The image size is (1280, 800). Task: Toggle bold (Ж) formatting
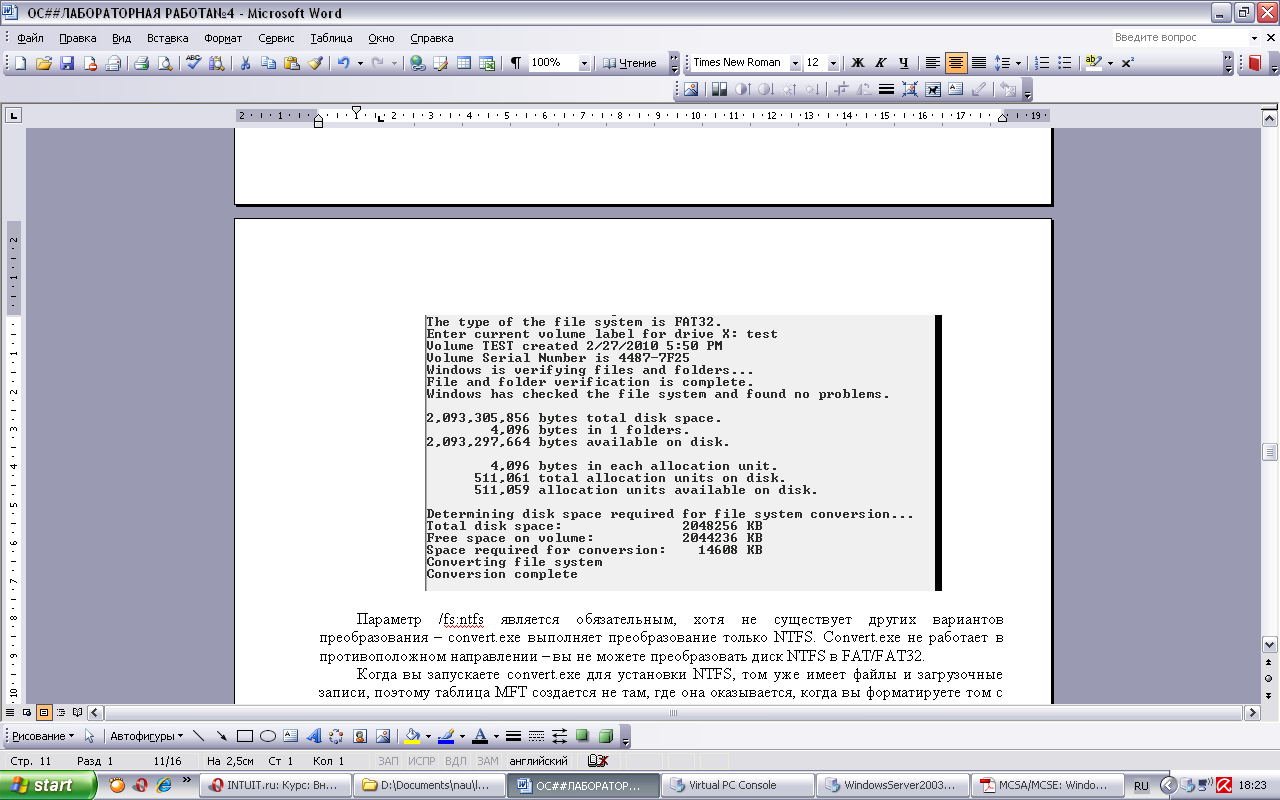(x=857, y=63)
